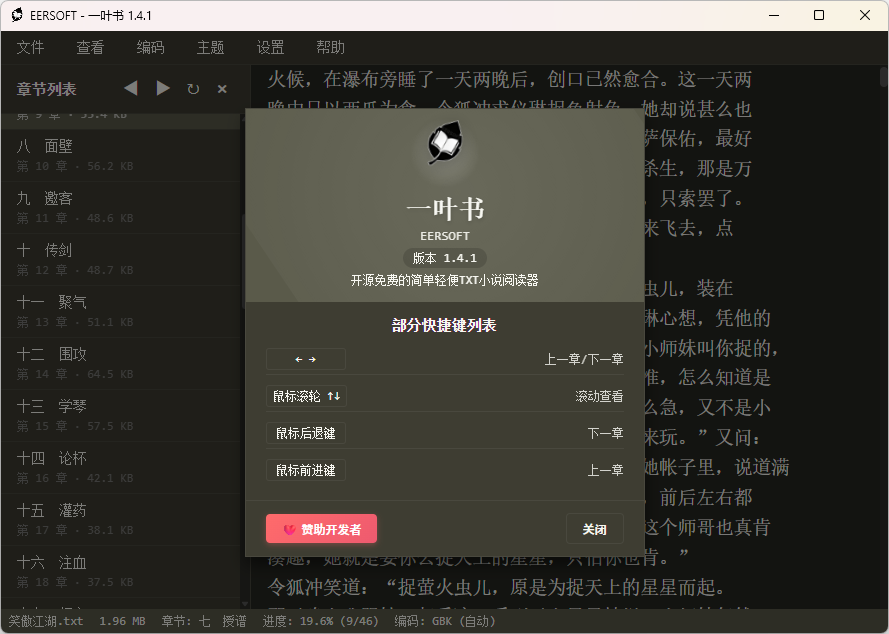Open the 文件 menu
The height and width of the screenshot is (634, 889).
click(31, 47)
